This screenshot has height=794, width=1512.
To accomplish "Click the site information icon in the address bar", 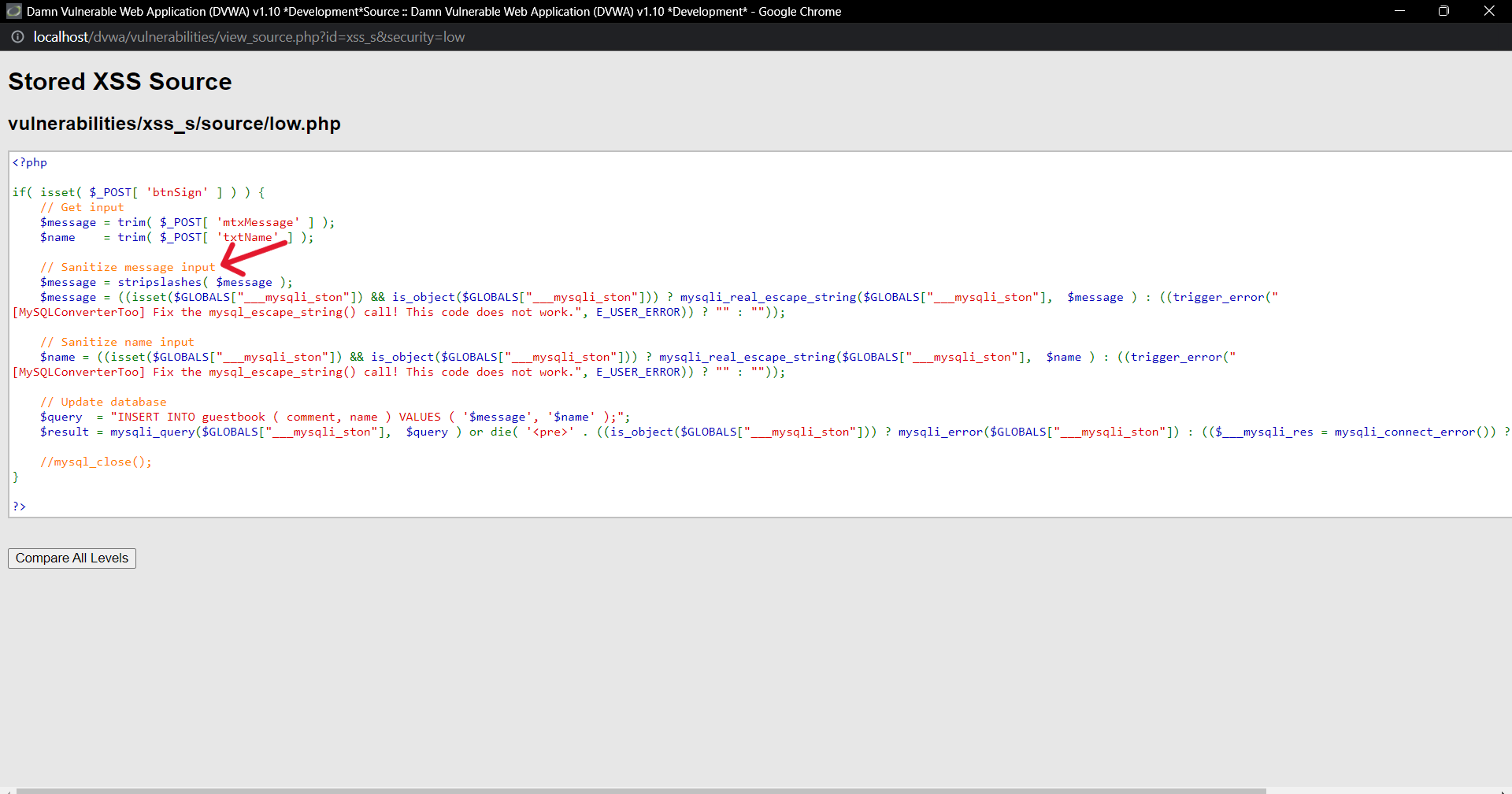I will click(x=17, y=37).
